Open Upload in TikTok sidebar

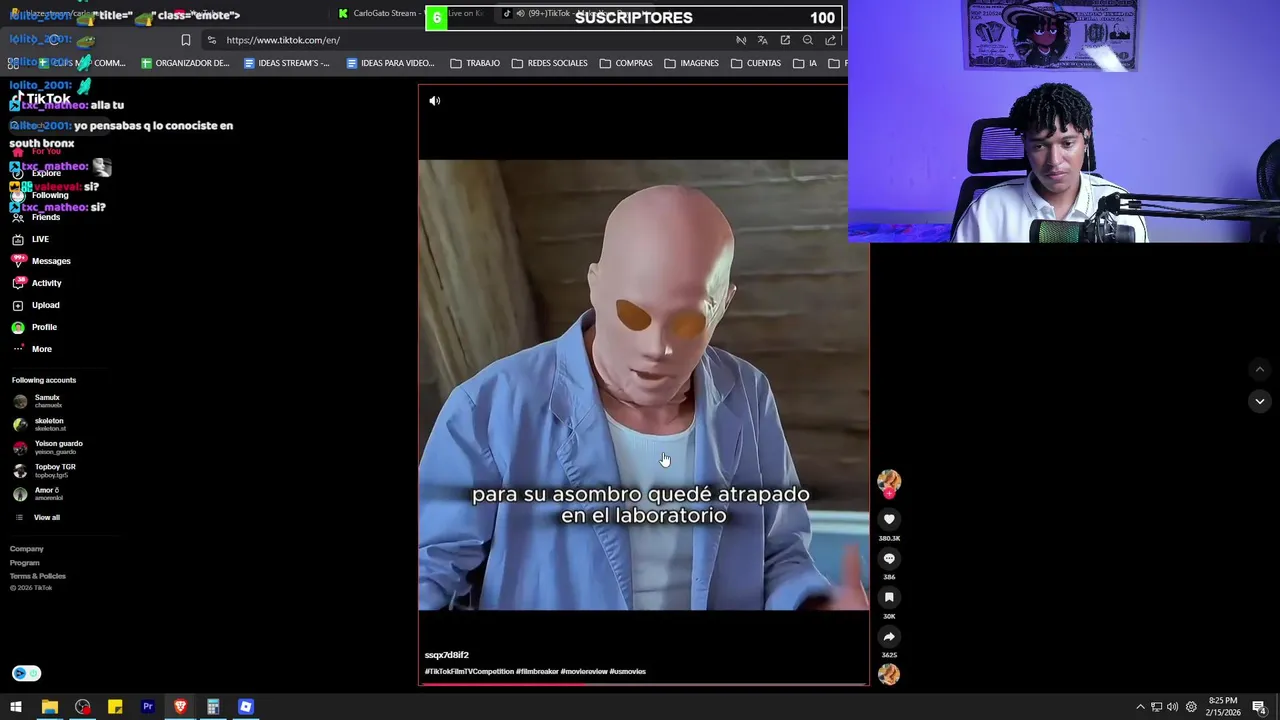point(35,305)
